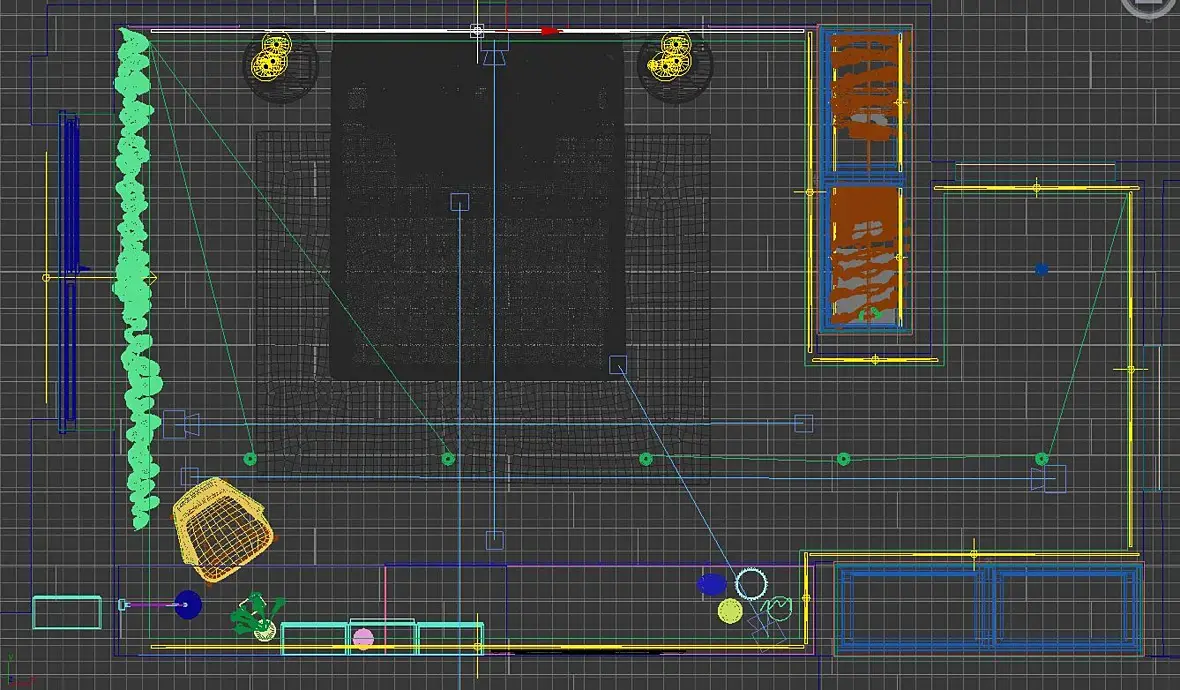Select the camera icon near the hedge

pyautogui.click(x=181, y=425)
